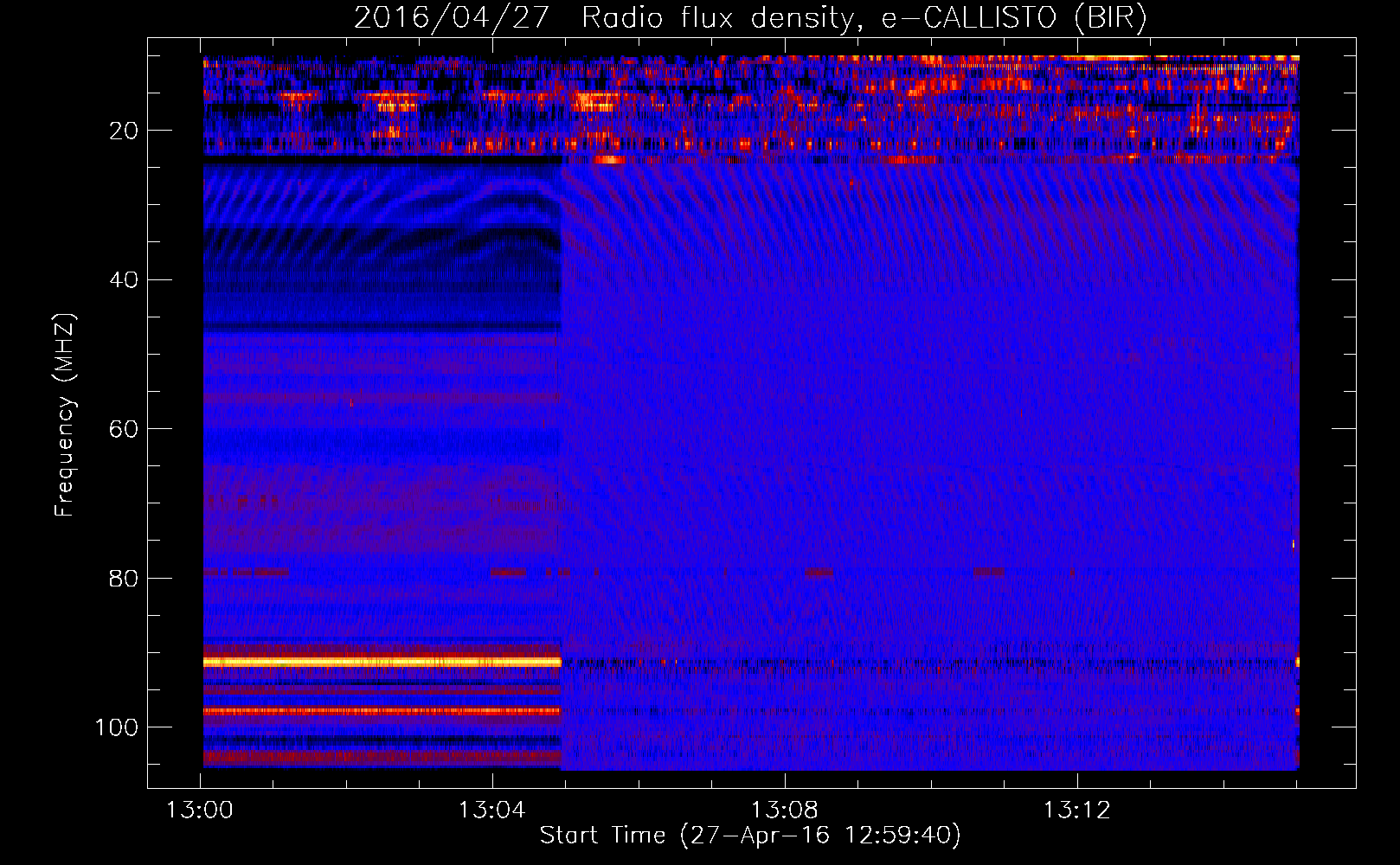Click the 20 frequency tick label
This screenshot has width=1400, height=865.
(x=124, y=131)
